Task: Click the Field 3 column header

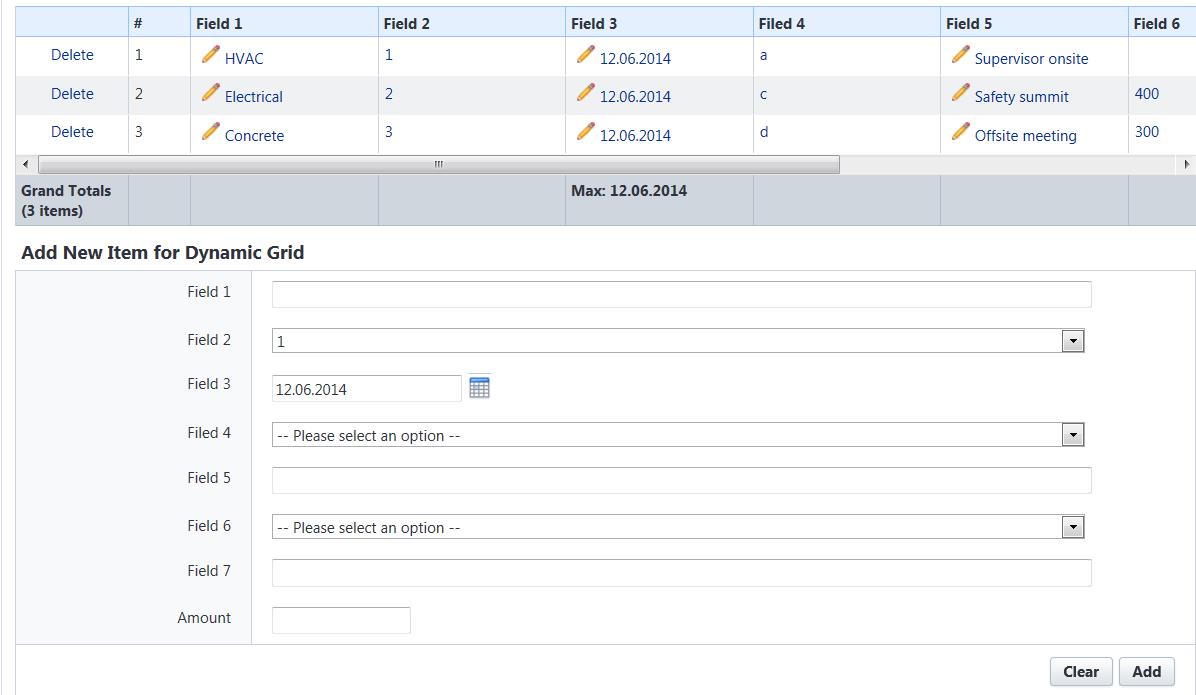Action: [659, 23]
